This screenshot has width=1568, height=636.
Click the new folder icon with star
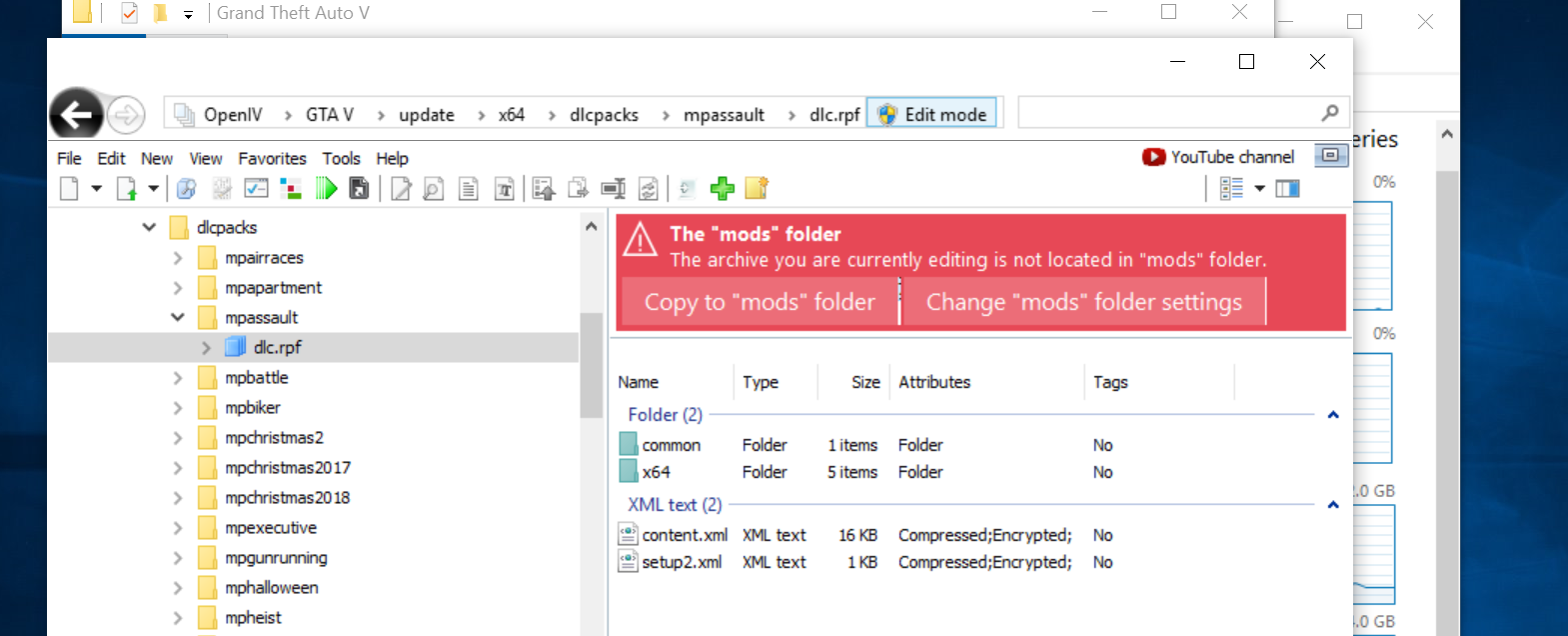(x=757, y=188)
